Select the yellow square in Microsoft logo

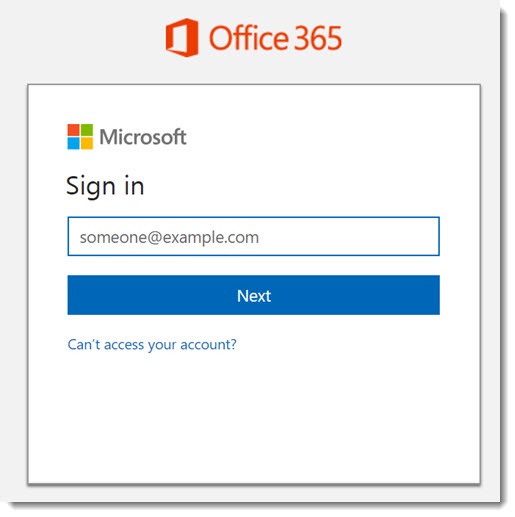pyautogui.click(x=87, y=143)
